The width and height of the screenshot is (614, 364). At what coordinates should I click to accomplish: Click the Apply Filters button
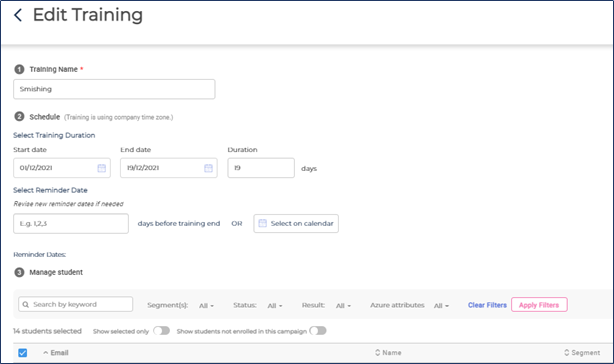[539, 305]
